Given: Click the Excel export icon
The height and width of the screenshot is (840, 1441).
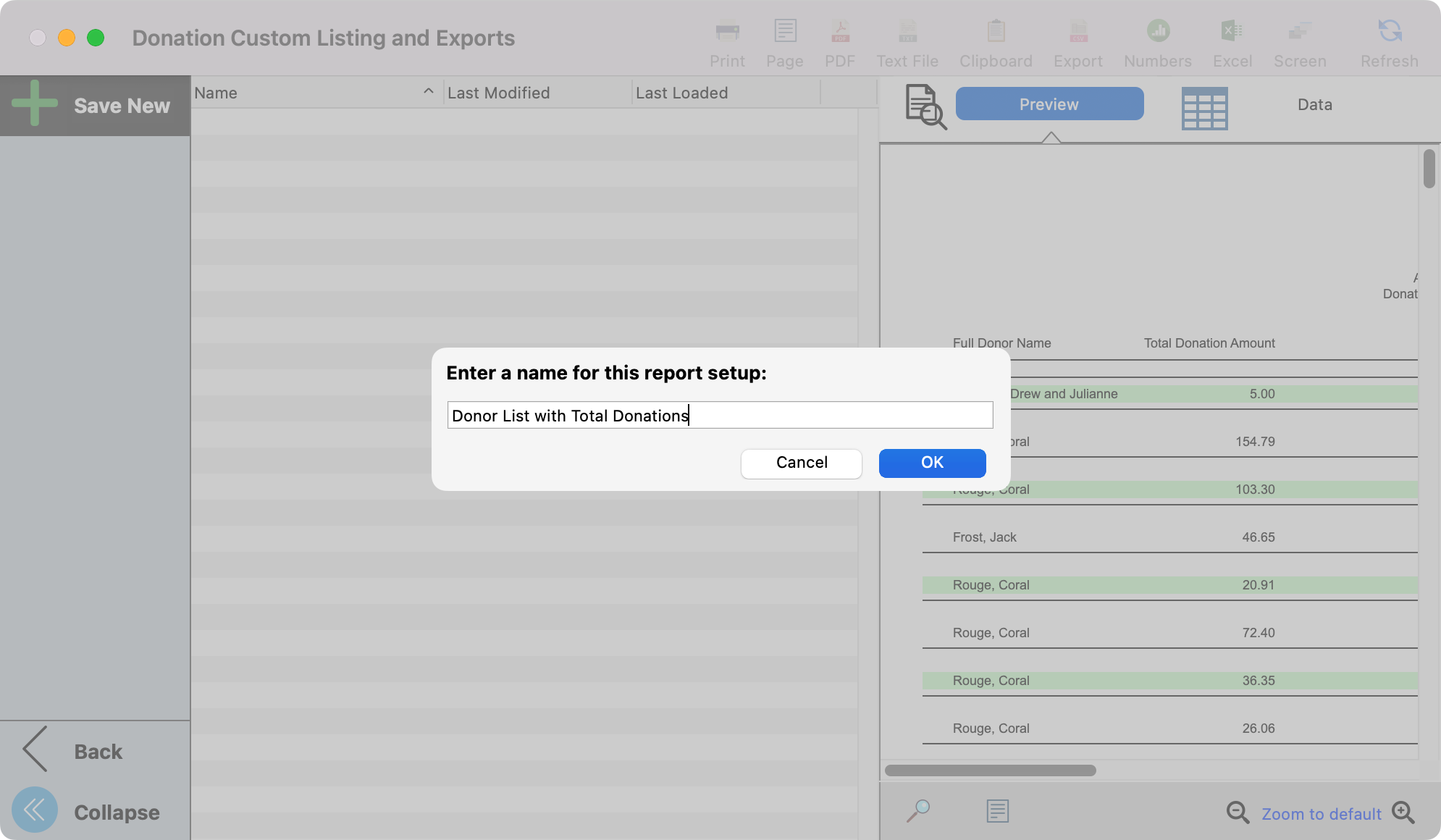Looking at the screenshot, I should coord(1232,32).
